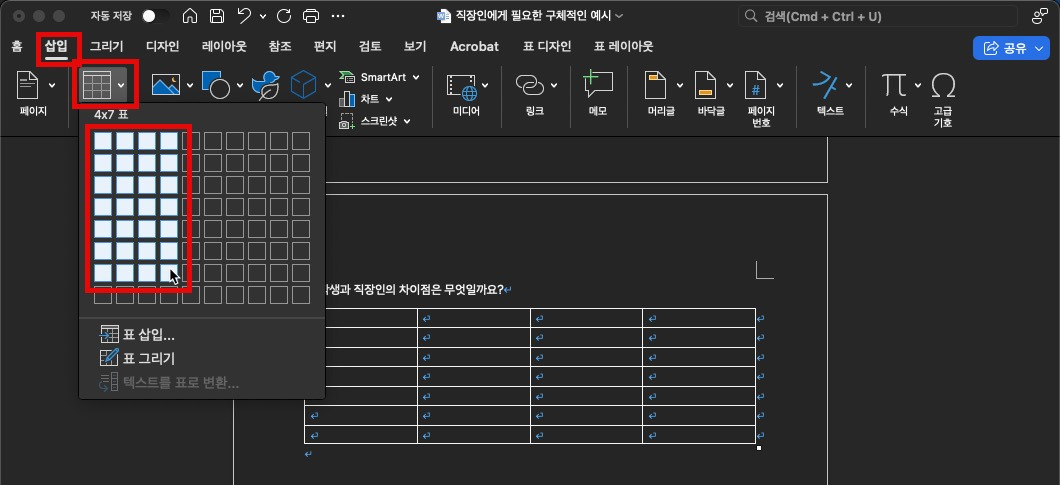Image resolution: width=1060 pixels, height=485 pixels.
Task: Click the 텍스트 text icon
Action: [825, 85]
